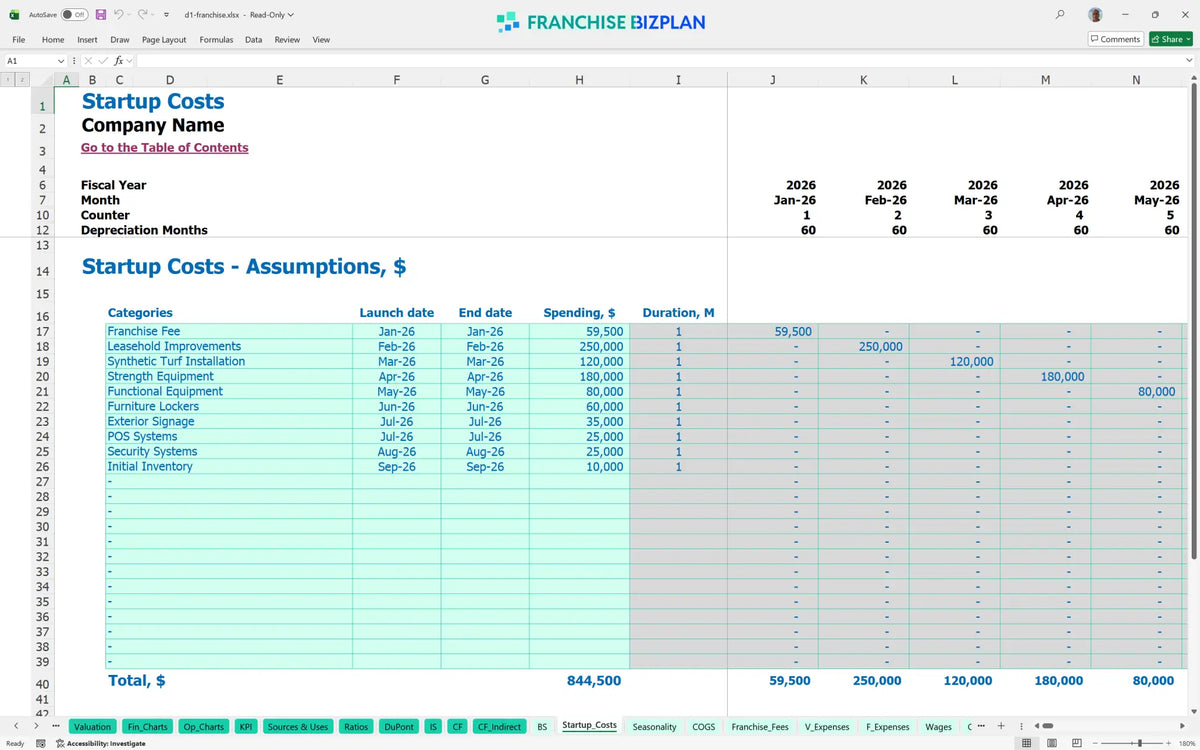Open the Draw ribbon tab

point(120,39)
